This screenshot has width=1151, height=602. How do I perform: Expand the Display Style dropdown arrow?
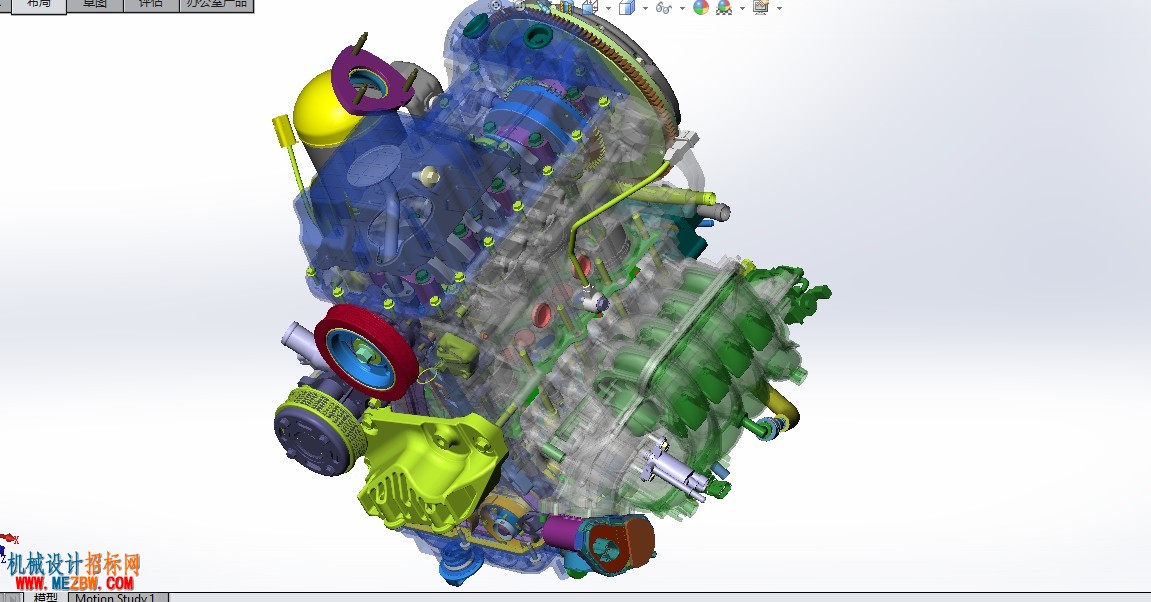click(x=645, y=9)
